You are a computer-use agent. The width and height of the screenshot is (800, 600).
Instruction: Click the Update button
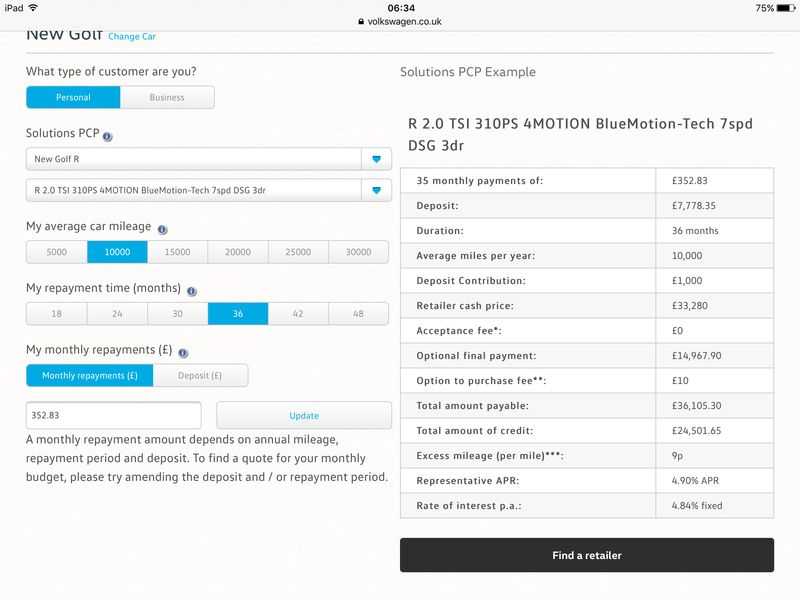pyautogui.click(x=304, y=416)
